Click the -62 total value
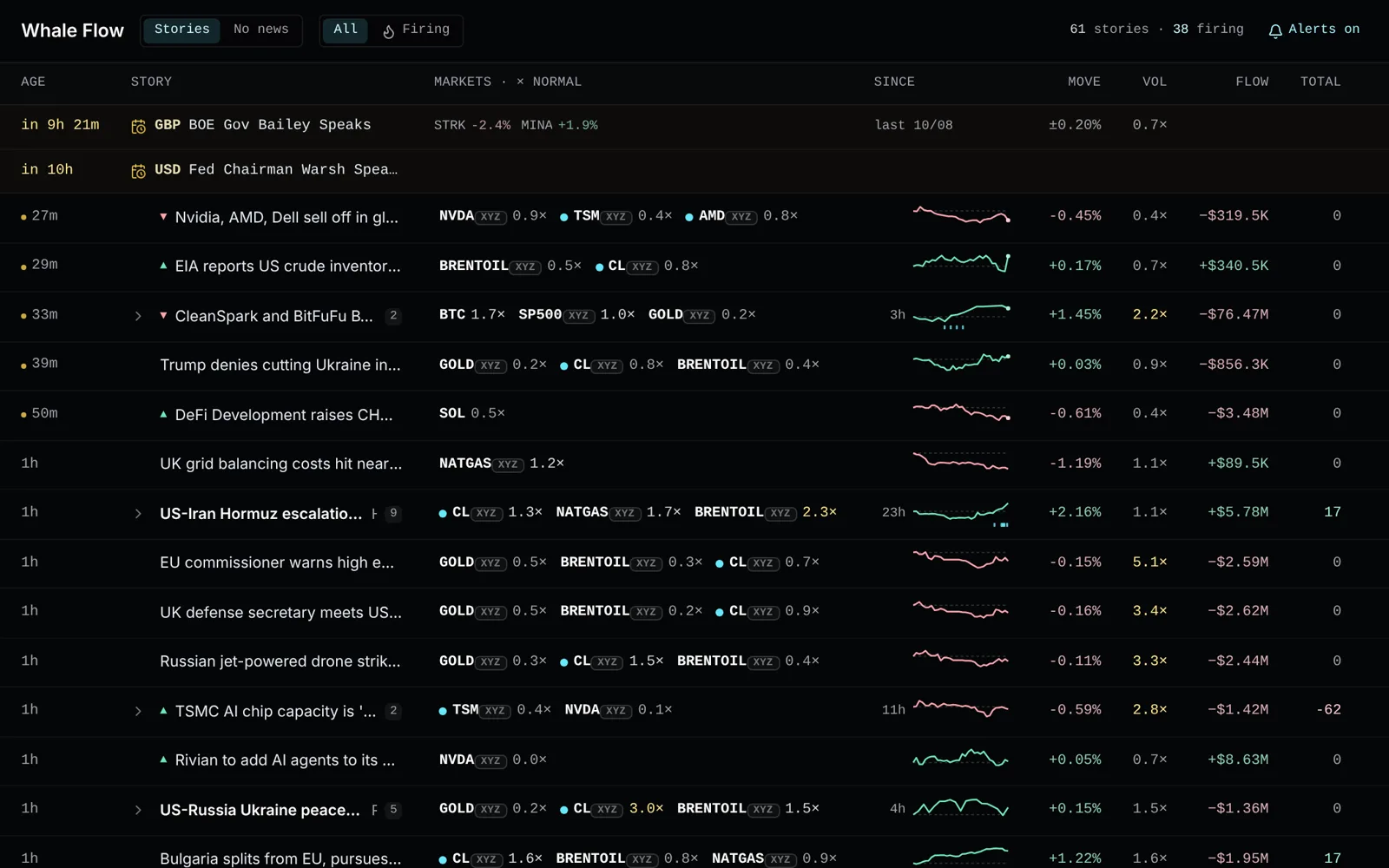 click(1328, 710)
